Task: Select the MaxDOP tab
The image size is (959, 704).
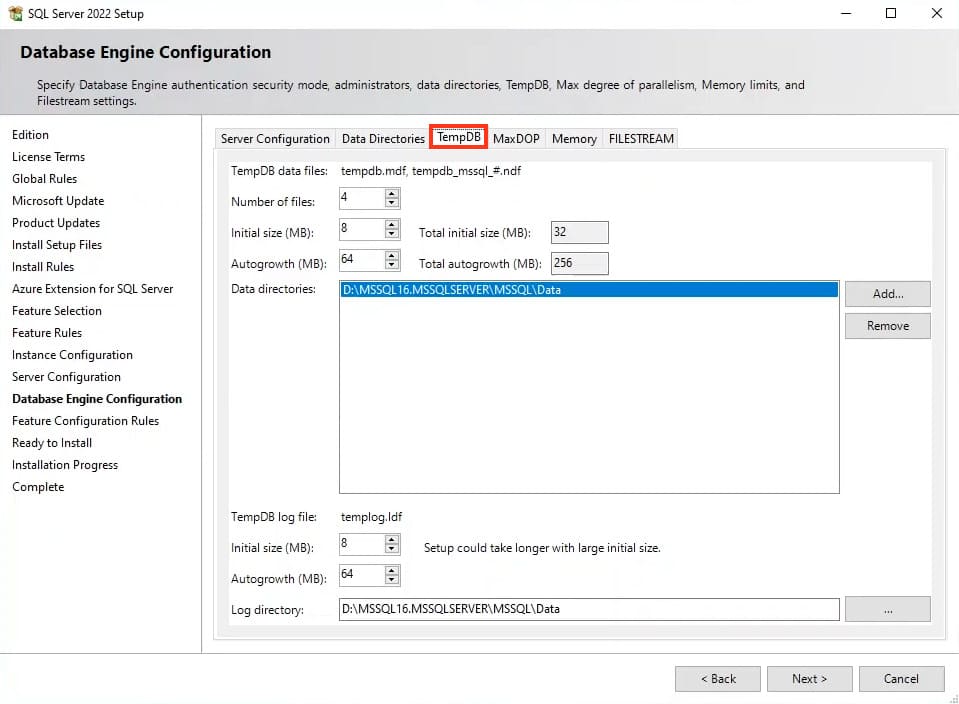Action: [x=516, y=139]
